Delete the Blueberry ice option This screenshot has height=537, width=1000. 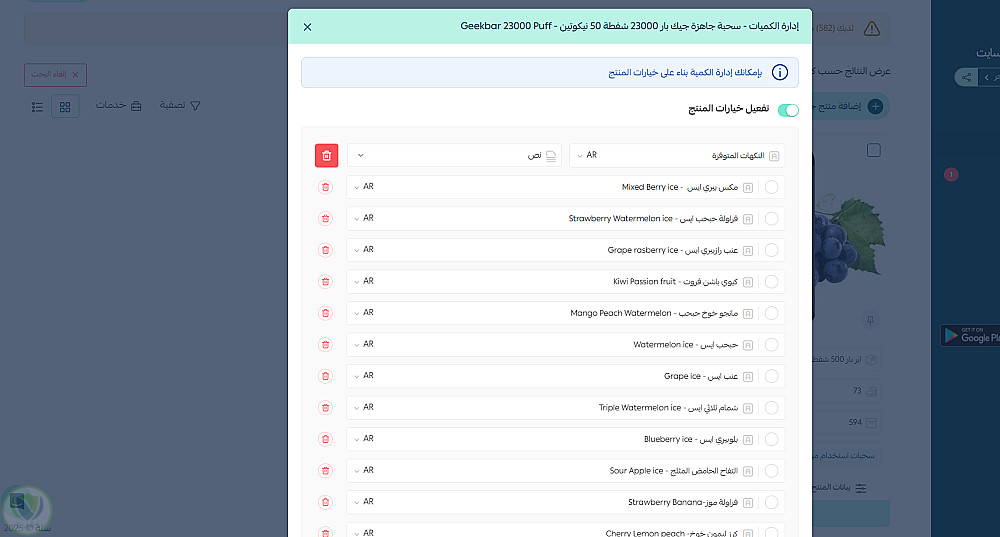click(325, 439)
